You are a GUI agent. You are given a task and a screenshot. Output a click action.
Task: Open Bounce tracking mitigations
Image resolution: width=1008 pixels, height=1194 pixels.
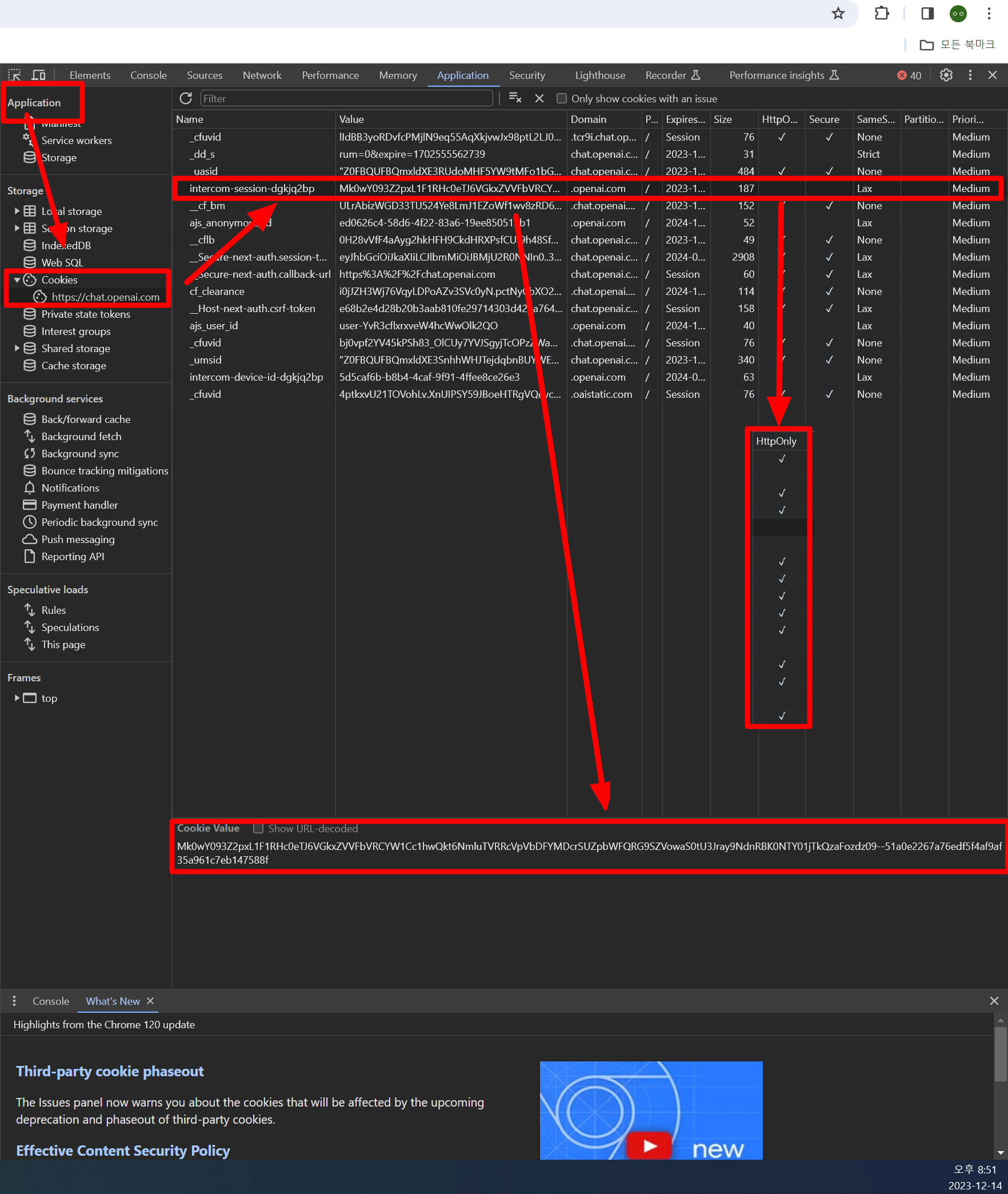tap(105, 470)
